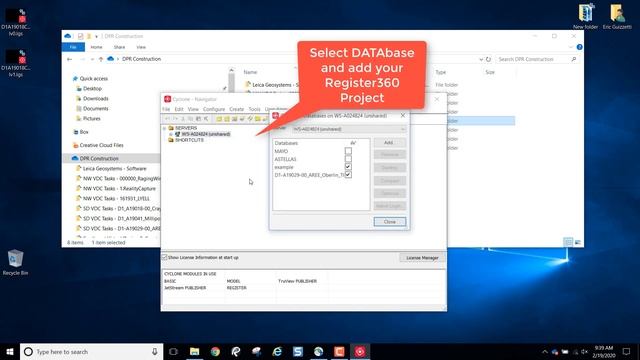Select the ASTELLAS database row

click(285, 159)
